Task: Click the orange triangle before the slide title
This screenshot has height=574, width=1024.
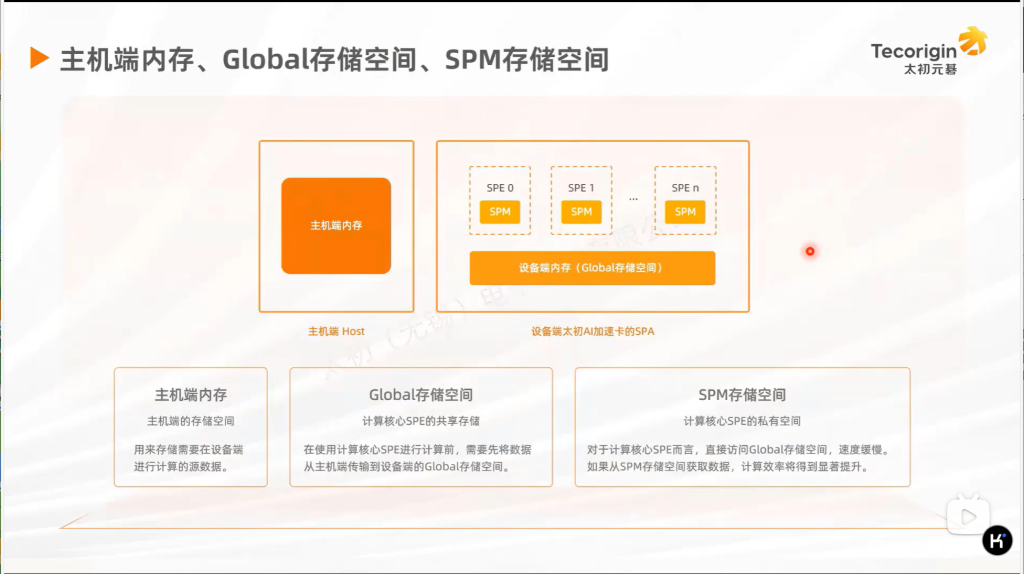Action: (40, 58)
